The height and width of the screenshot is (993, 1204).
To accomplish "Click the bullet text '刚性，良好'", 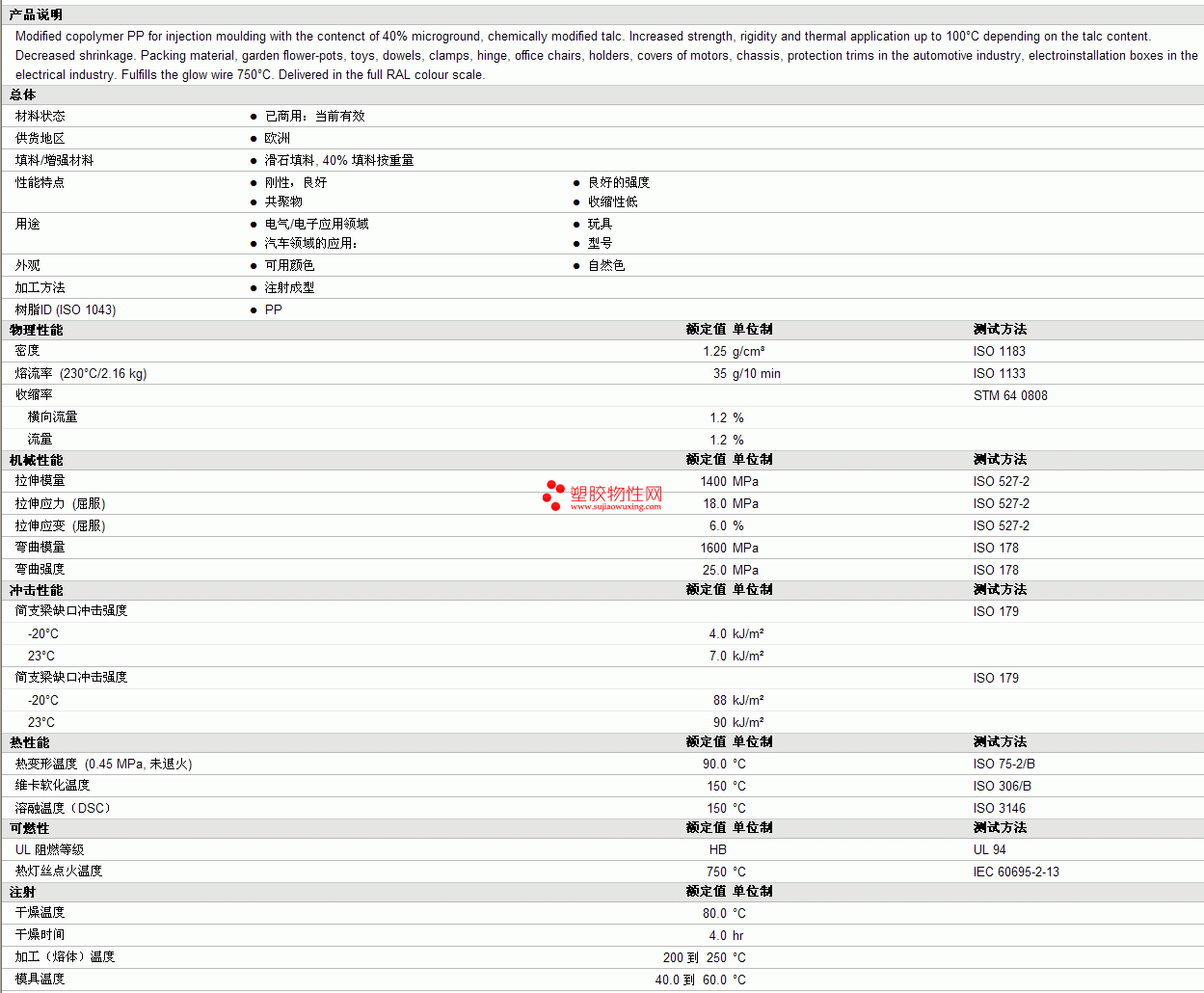I will tap(296, 182).
